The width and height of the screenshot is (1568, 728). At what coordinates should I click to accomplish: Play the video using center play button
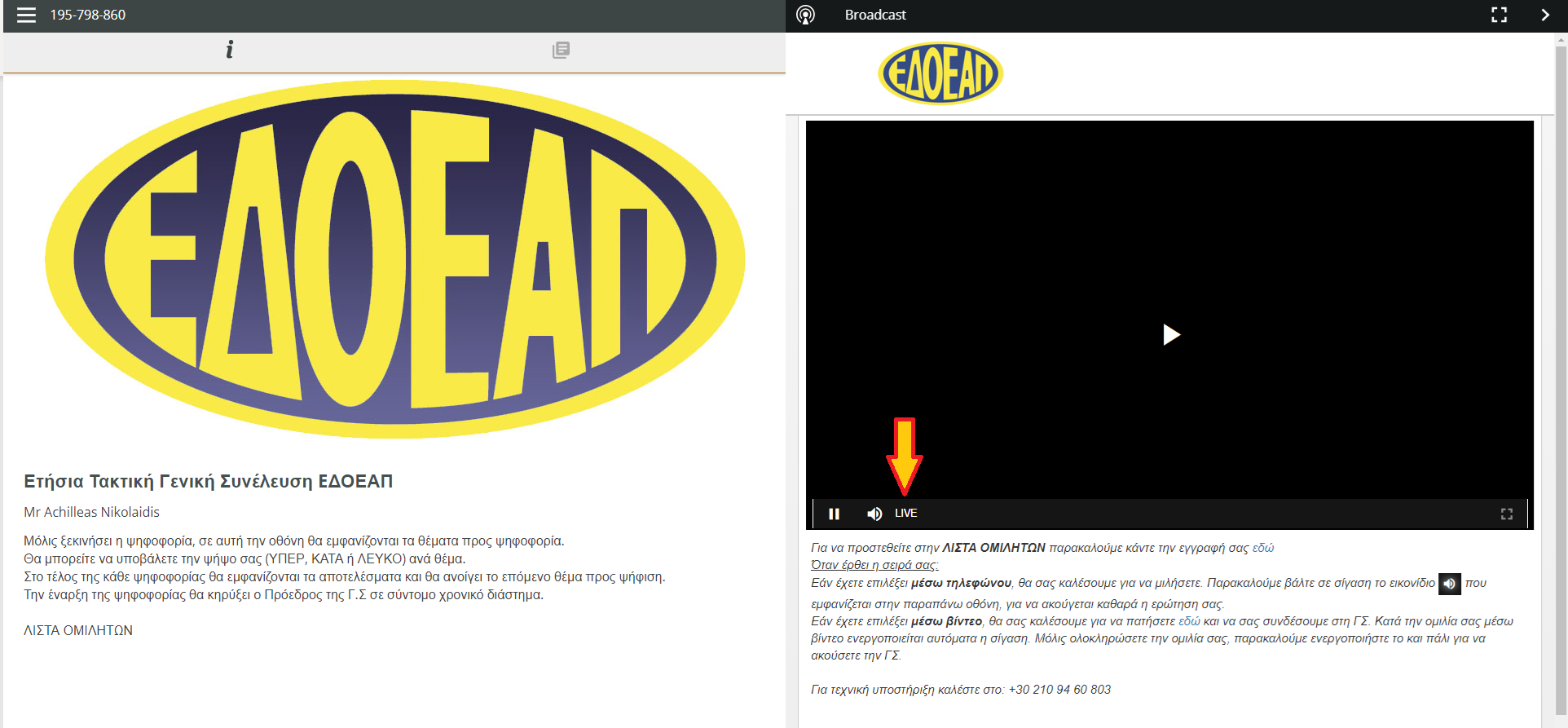click(x=1171, y=334)
